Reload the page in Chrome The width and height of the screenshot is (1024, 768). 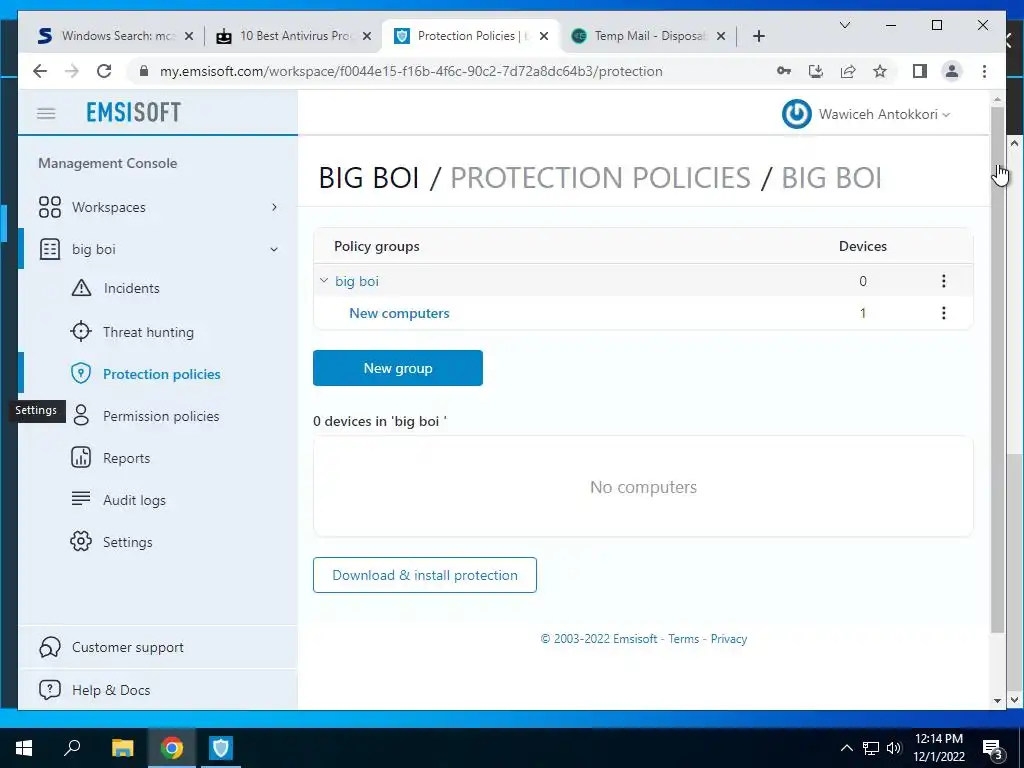(x=104, y=71)
